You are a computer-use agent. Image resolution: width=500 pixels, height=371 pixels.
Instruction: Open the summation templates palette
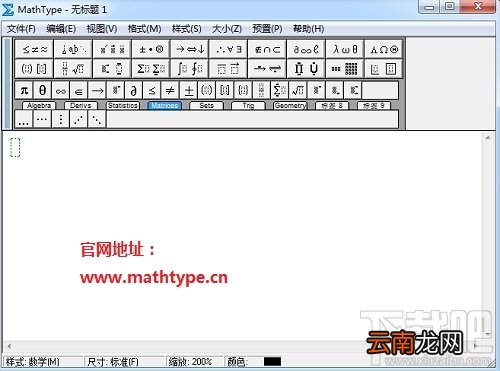point(151,69)
